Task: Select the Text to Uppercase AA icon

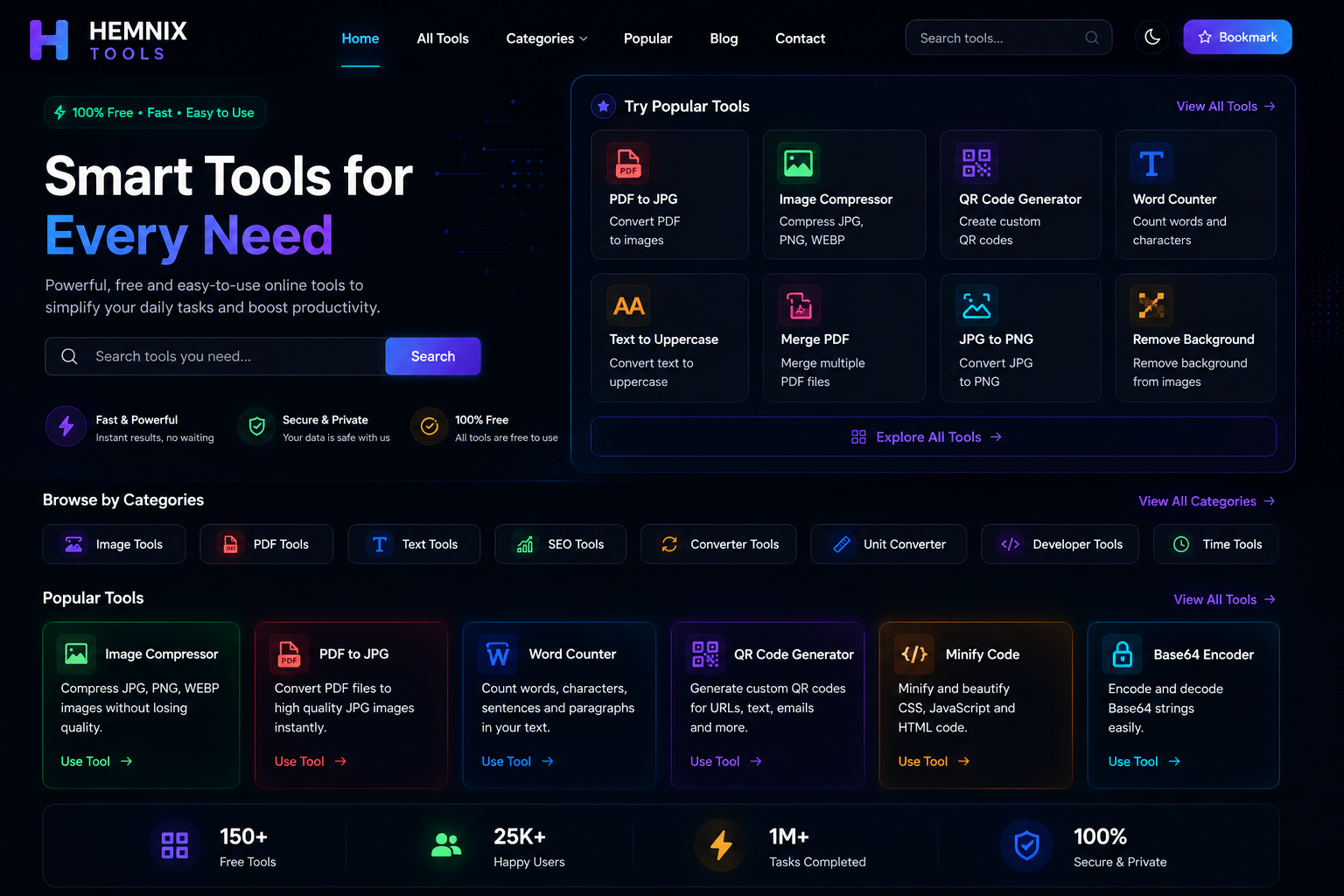Action: [628, 305]
